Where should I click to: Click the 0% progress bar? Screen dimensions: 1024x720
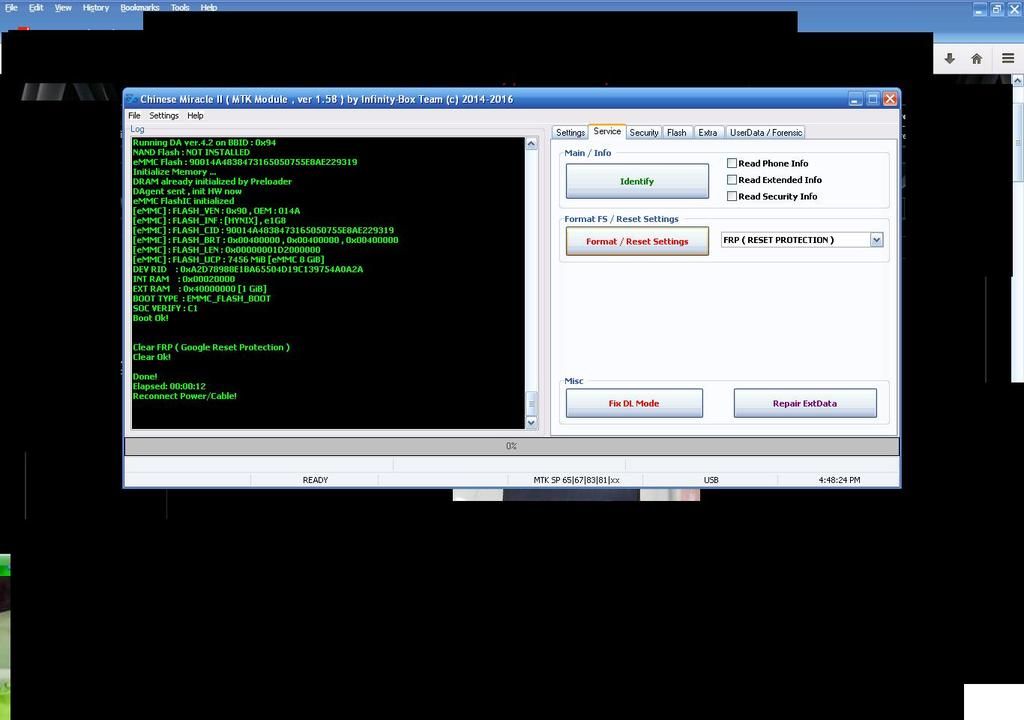(x=511, y=446)
